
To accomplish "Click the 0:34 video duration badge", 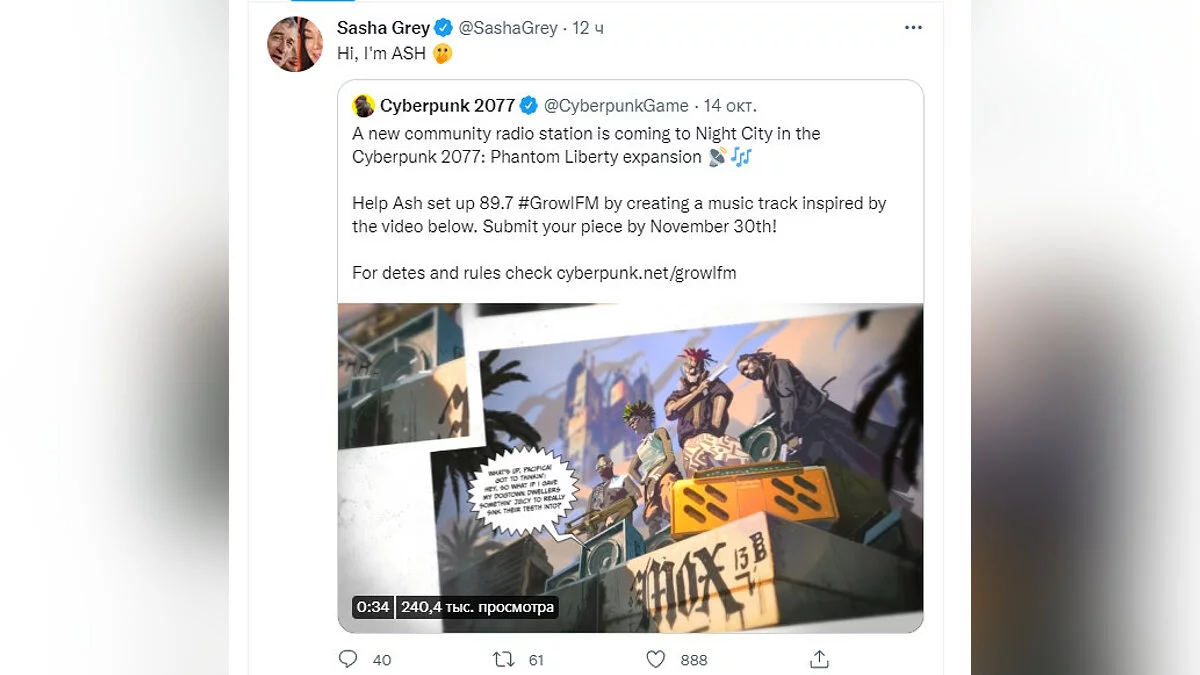I will coord(371,607).
